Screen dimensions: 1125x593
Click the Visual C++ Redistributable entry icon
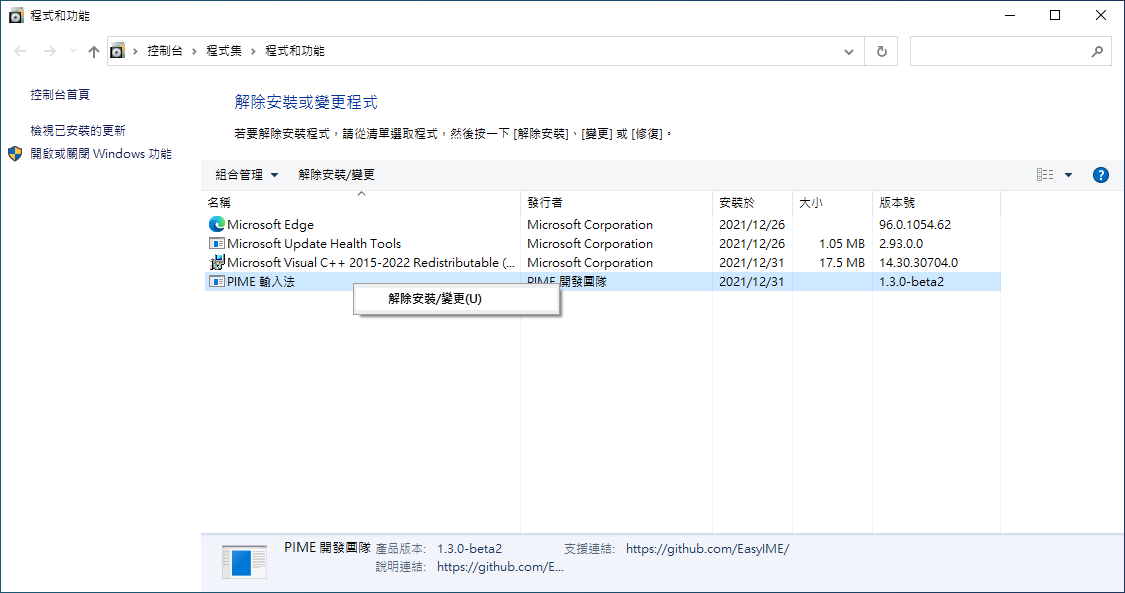tap(216, 262)
